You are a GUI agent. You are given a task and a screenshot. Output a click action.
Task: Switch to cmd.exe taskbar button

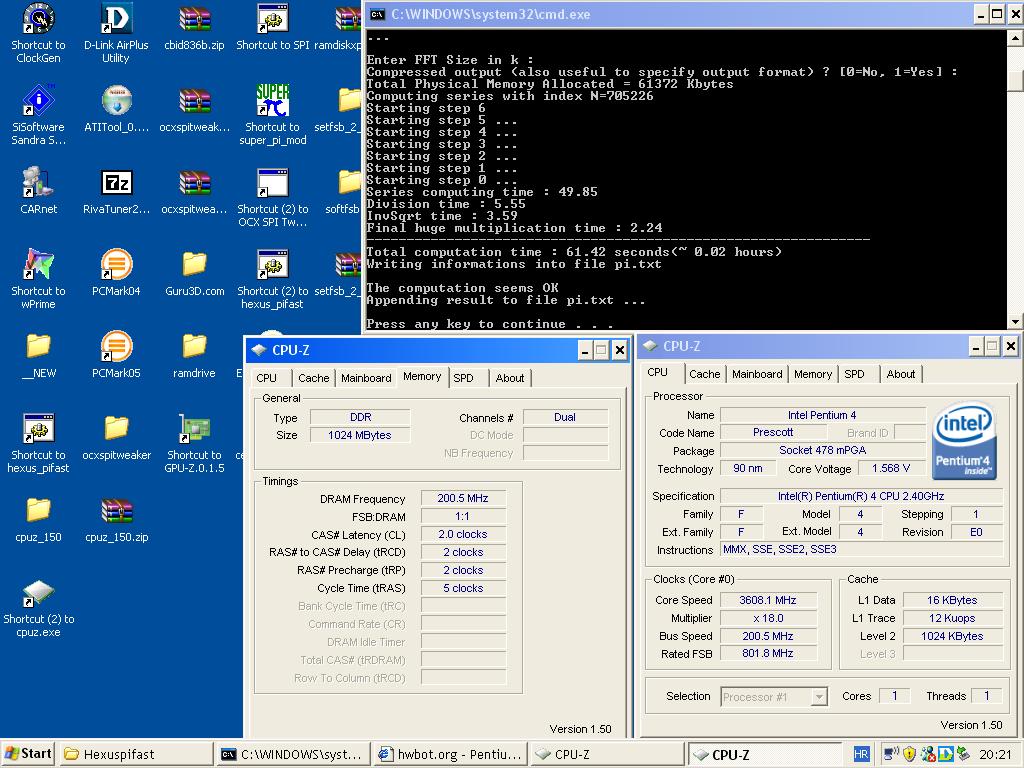pos(293,754)
